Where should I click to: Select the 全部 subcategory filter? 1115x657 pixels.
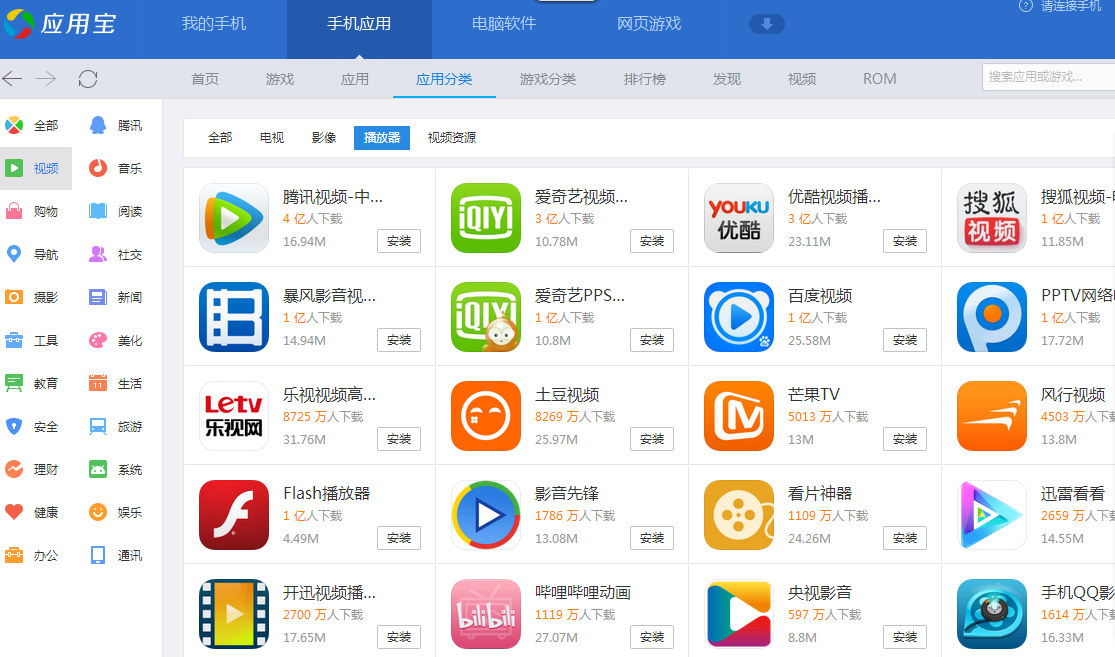pyautogui.click(x=220, y=137)
